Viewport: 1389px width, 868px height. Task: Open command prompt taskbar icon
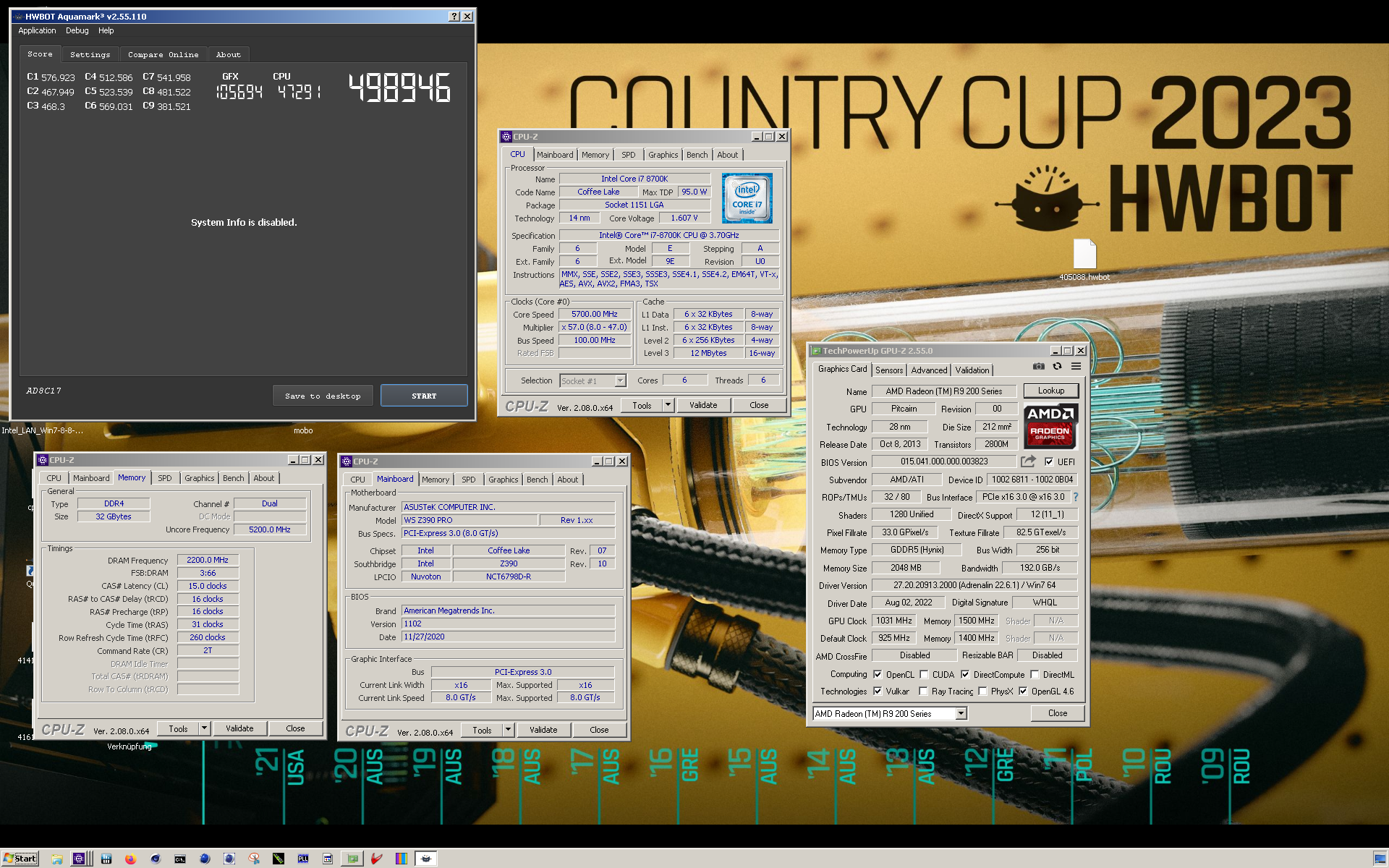(x=179, y=859)
